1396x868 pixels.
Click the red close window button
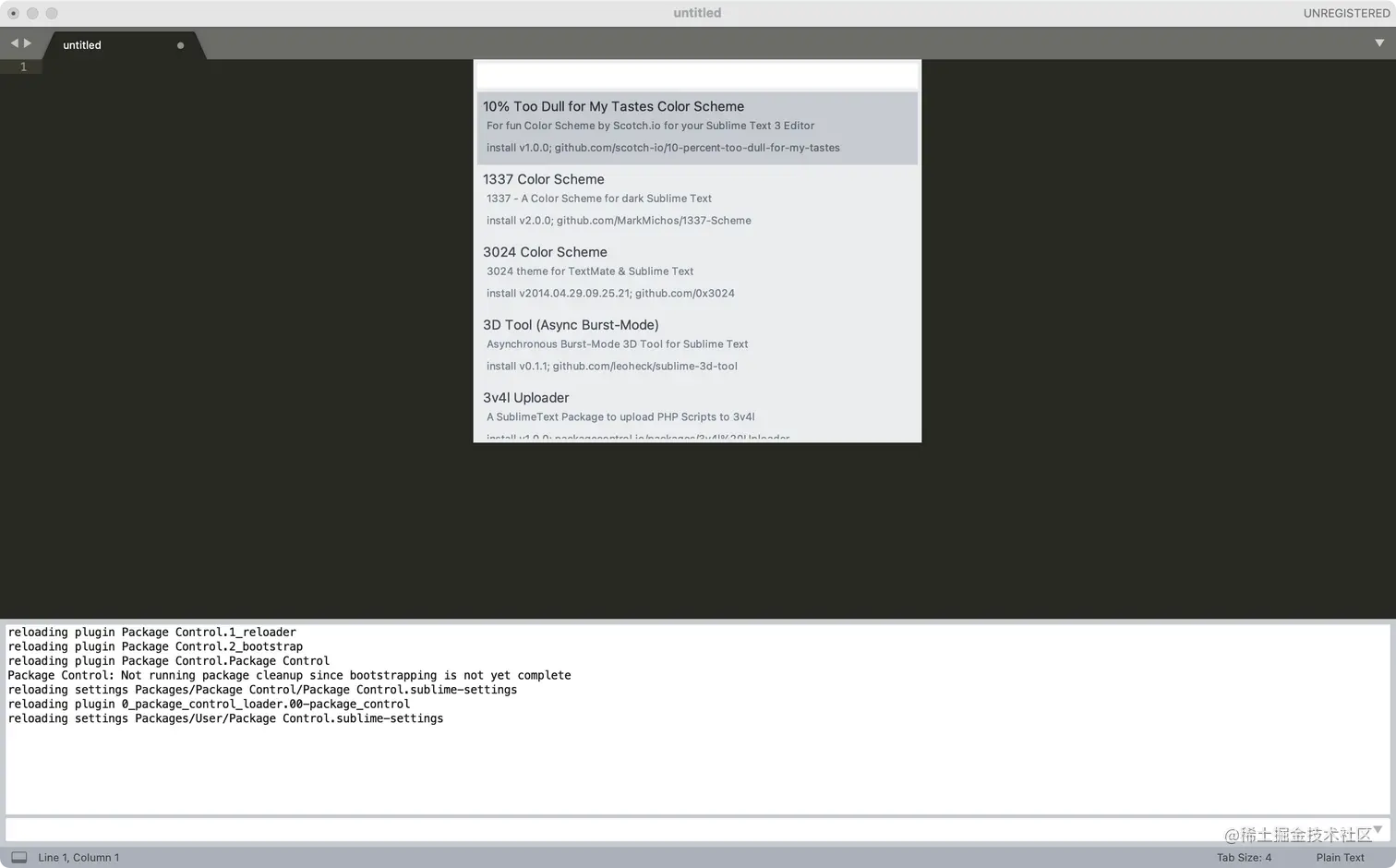click(13, 13)
